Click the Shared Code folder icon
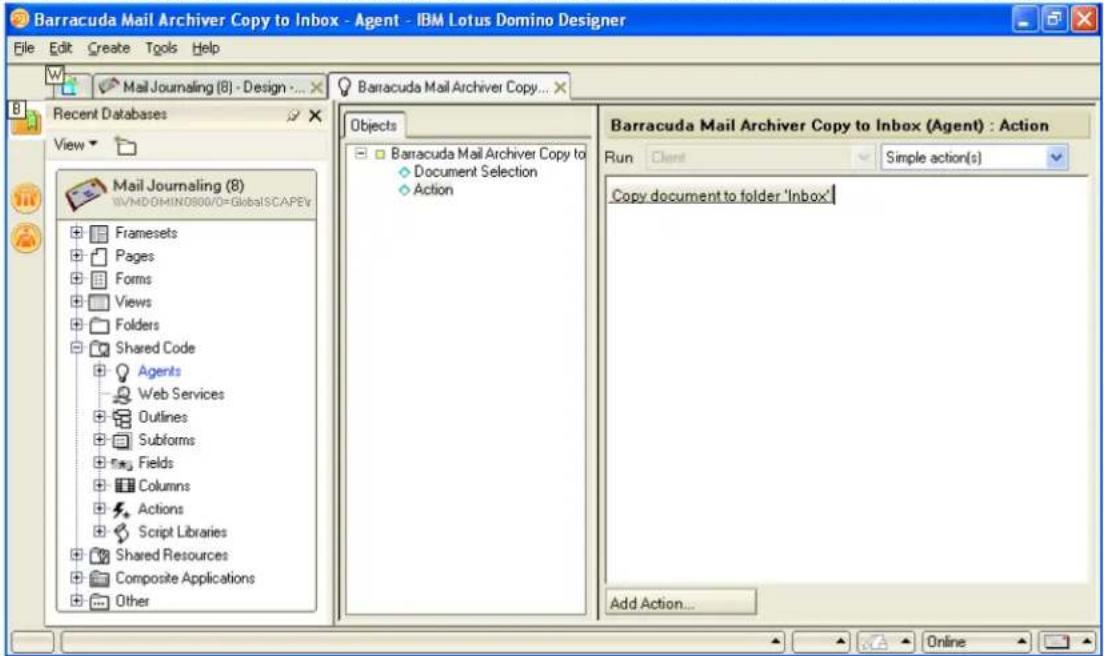The width and height of the screenshot is (1104, 656). [99, 348]
